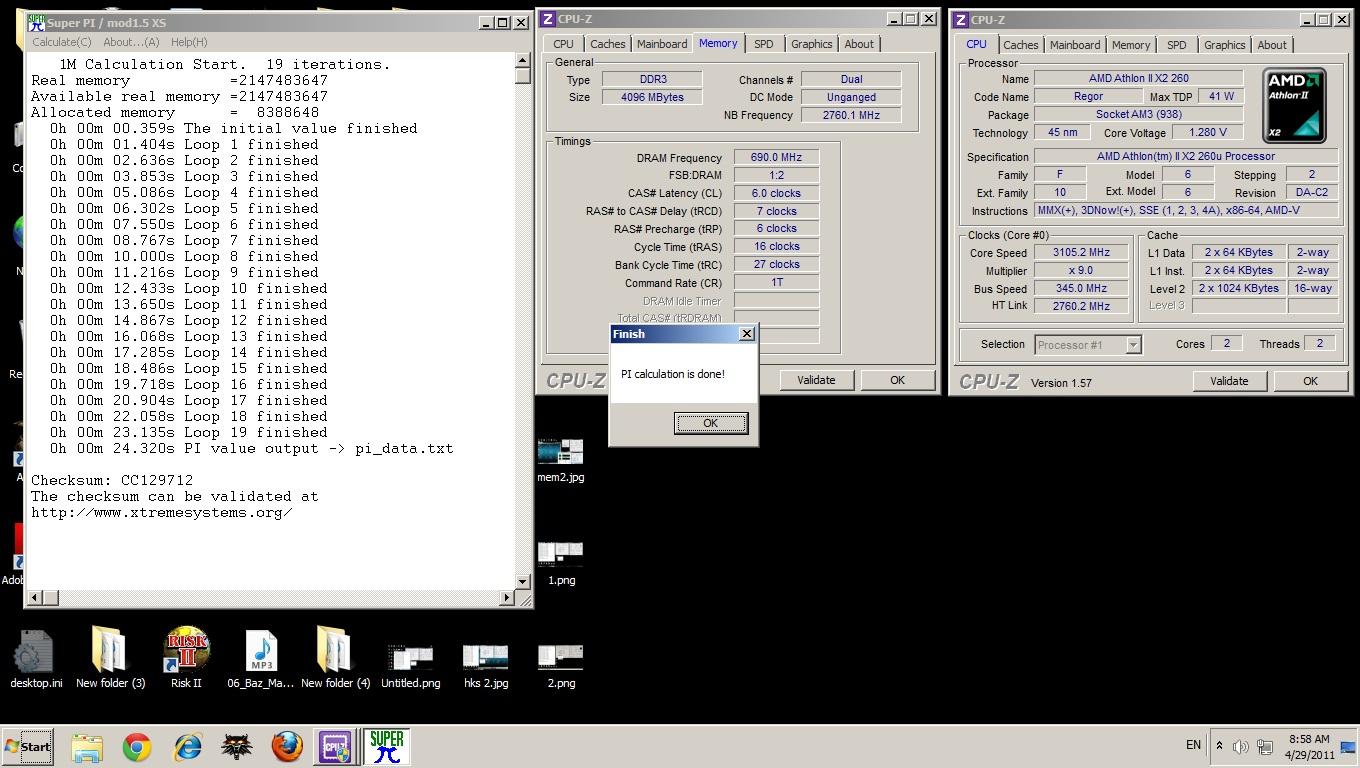Open 1.png desktop thumbnail
The height and width of the screenshot is (768, 1360).
click(561, 563)
